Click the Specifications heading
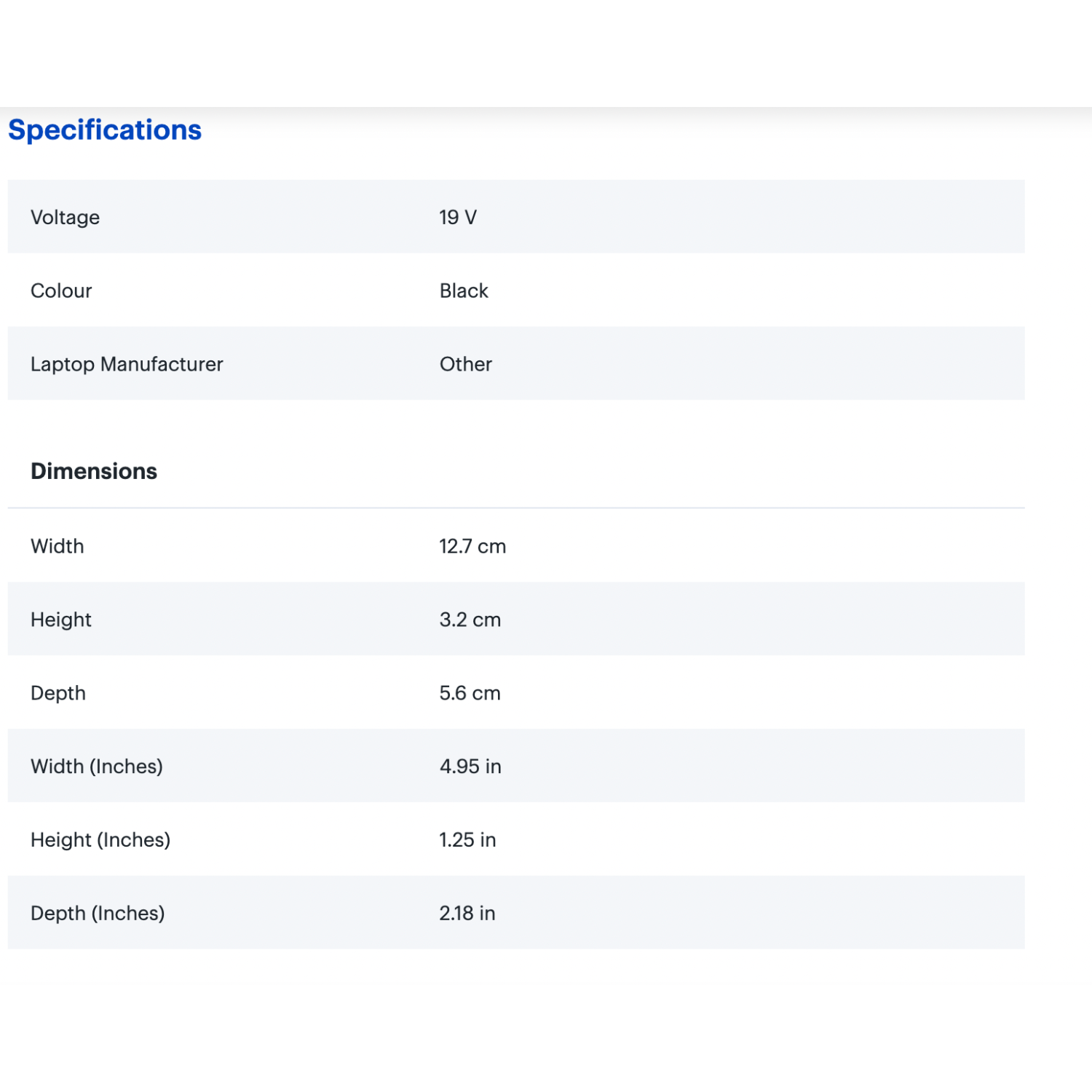The width and height of the screenshot is (1092, 1092). click(x=104, y=130)
